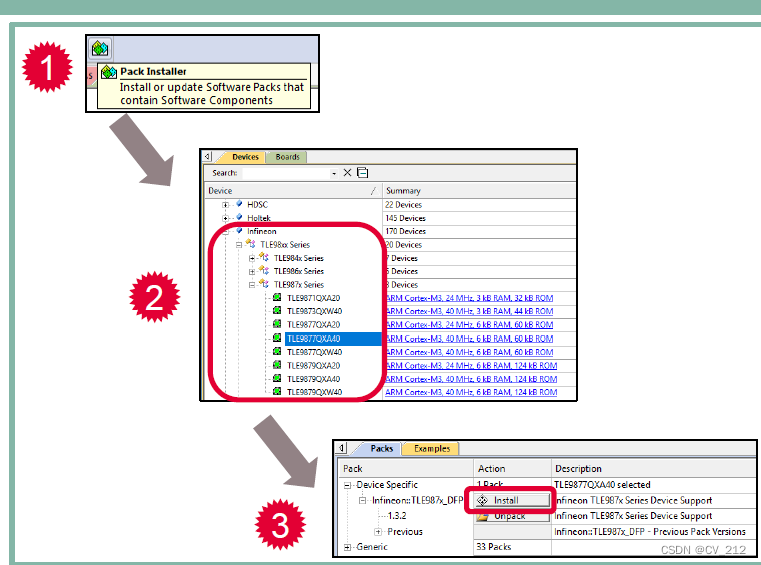Screen dimensions: 761x565
Task: Click chip icon beside TLE9879QXA20
Action: tap(277, 365)
